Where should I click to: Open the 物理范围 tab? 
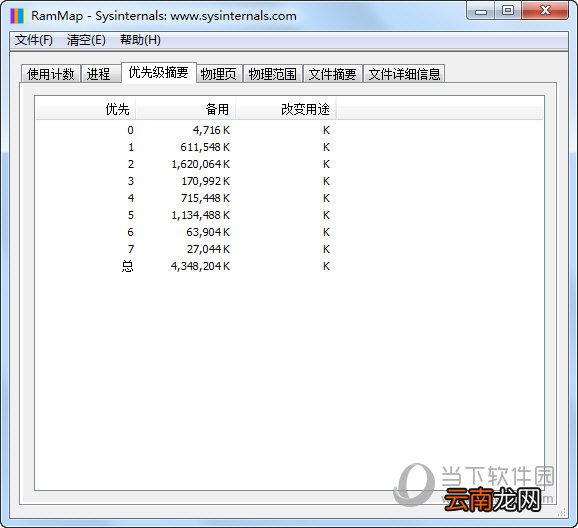tap(272, 74)
